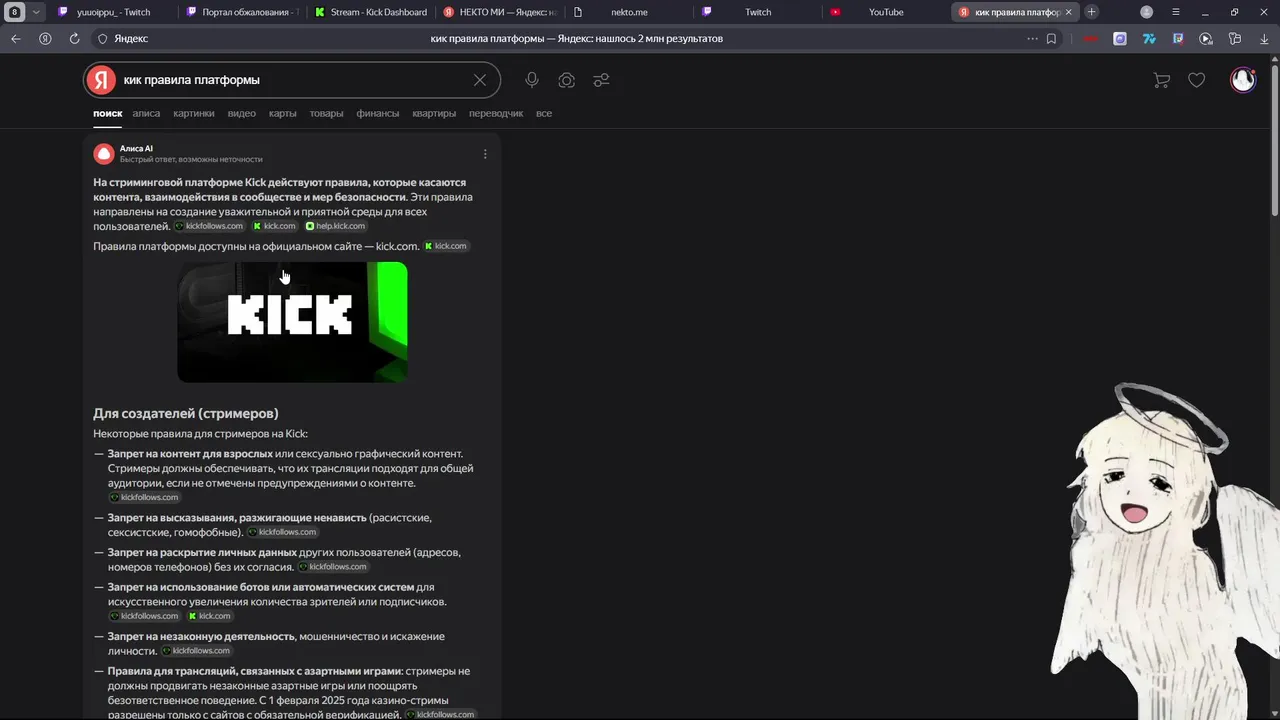This screenshot has width=1280, height=720.
Task: Click the page vertical scrollbar thumb
Action: pyautogui.click(x=1274, y=140)
